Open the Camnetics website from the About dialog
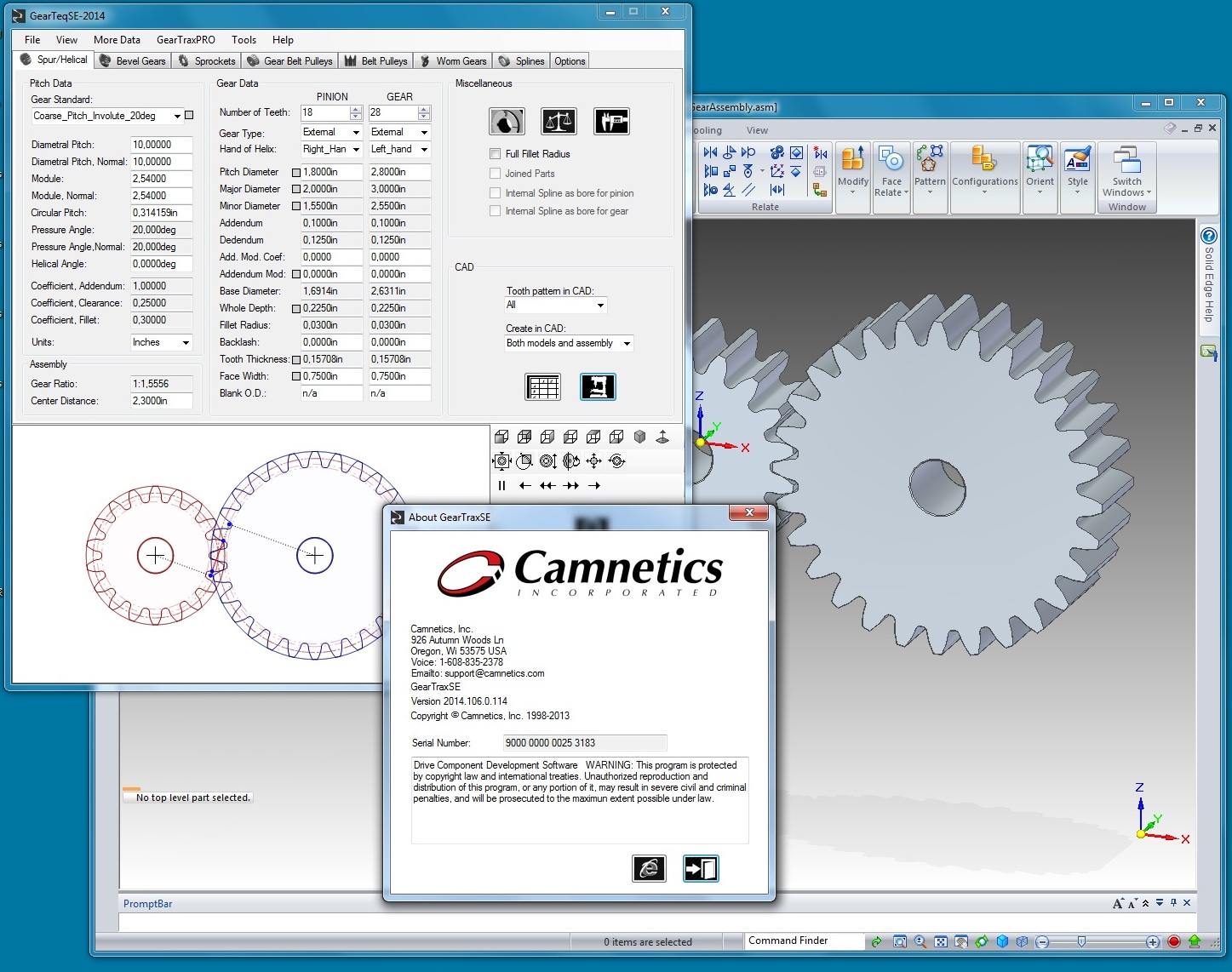This screenshot has width=1232, height=972. click(x=649, y=868)
